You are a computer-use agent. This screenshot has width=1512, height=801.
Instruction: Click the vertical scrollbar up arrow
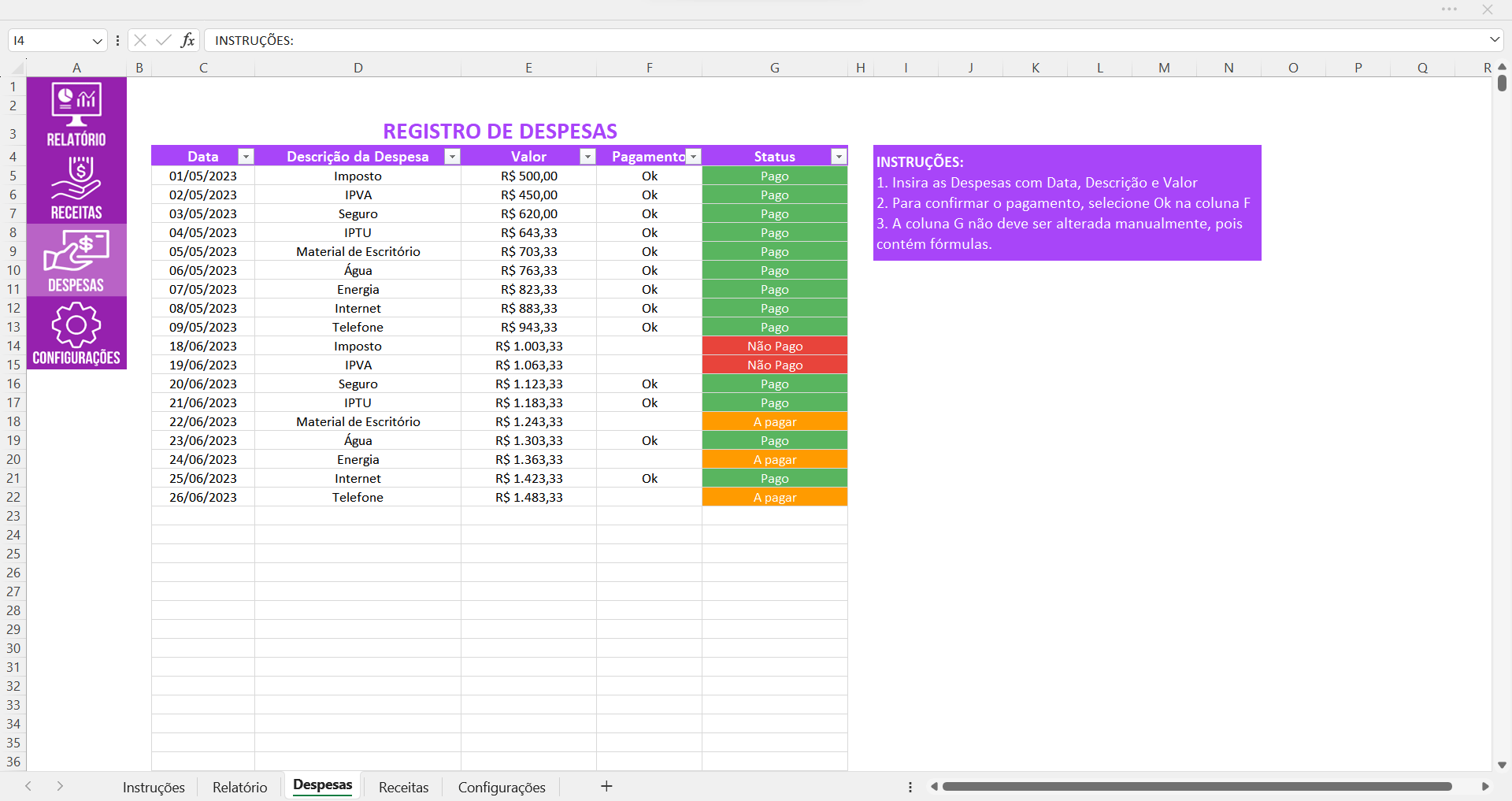(x=1502, y=67)
